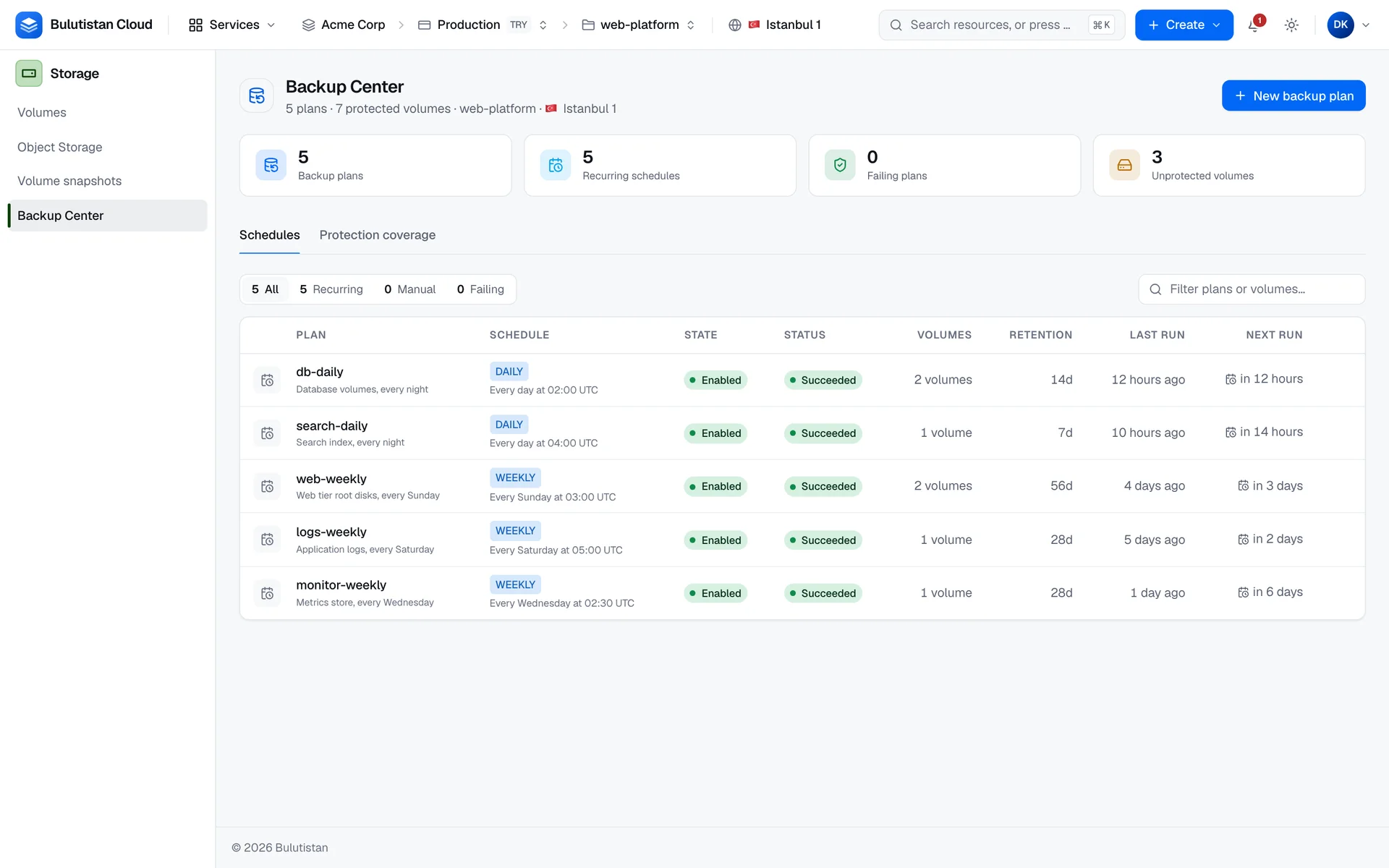Click the Recurring schedules calendar icon

(556, 165)
